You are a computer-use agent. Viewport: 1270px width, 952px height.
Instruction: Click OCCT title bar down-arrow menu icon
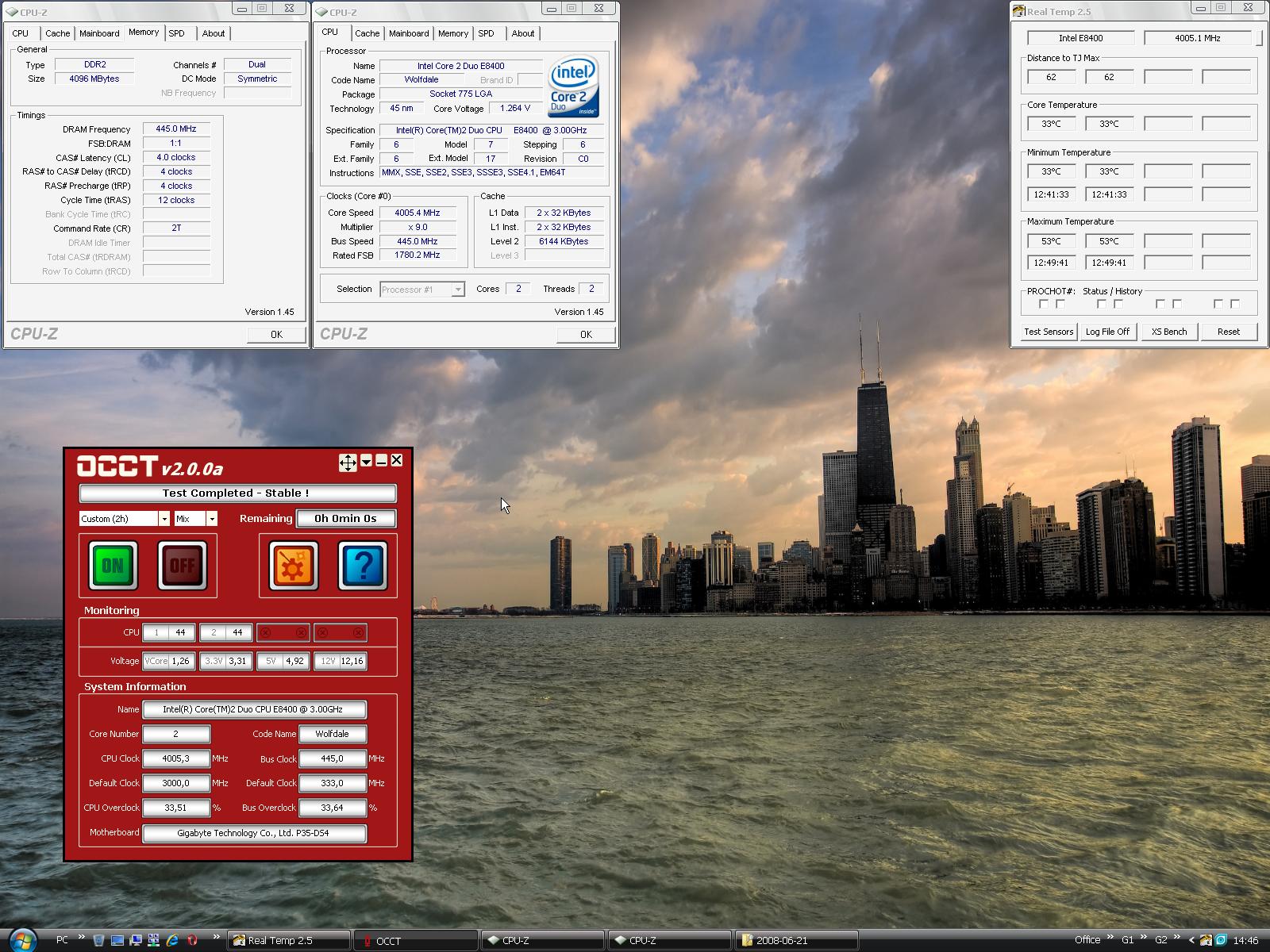pyautogui.click(x=366, y=461)
